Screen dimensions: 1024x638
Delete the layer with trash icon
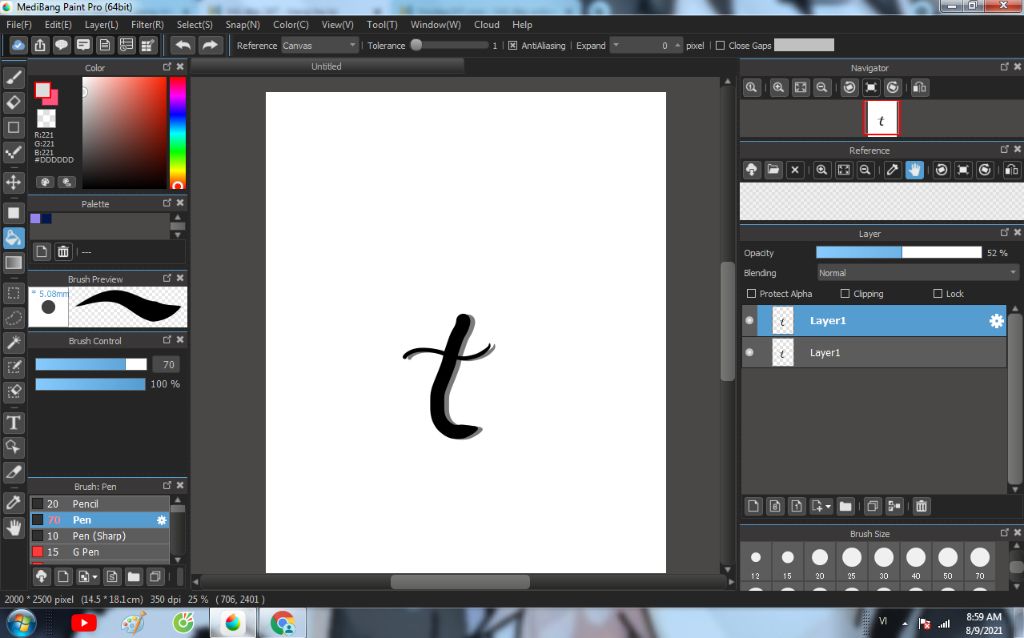point(921,506)
